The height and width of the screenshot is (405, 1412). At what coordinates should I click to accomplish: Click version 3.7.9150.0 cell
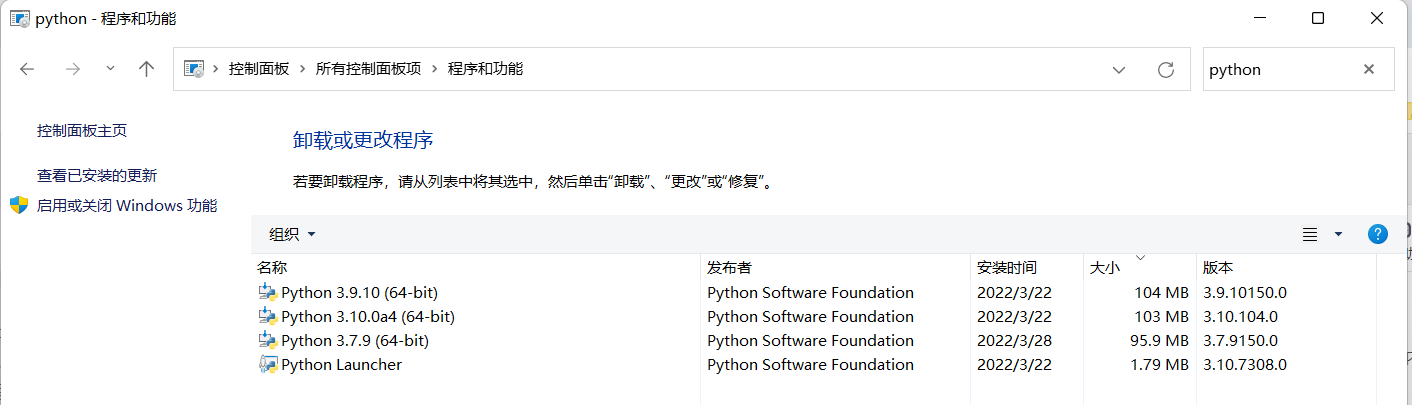[x=1240, y=341]
